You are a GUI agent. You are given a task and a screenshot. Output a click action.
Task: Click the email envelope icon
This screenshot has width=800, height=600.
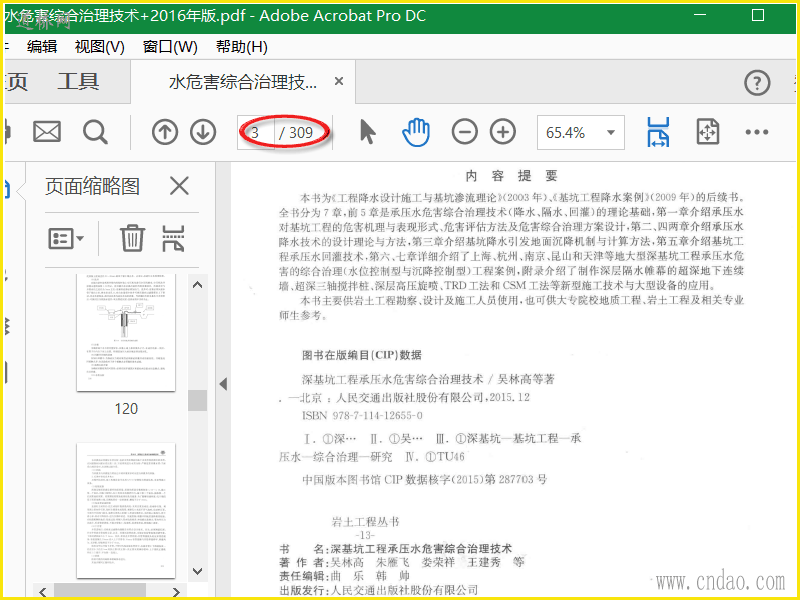pyautogui.click(x=47, y=132)
